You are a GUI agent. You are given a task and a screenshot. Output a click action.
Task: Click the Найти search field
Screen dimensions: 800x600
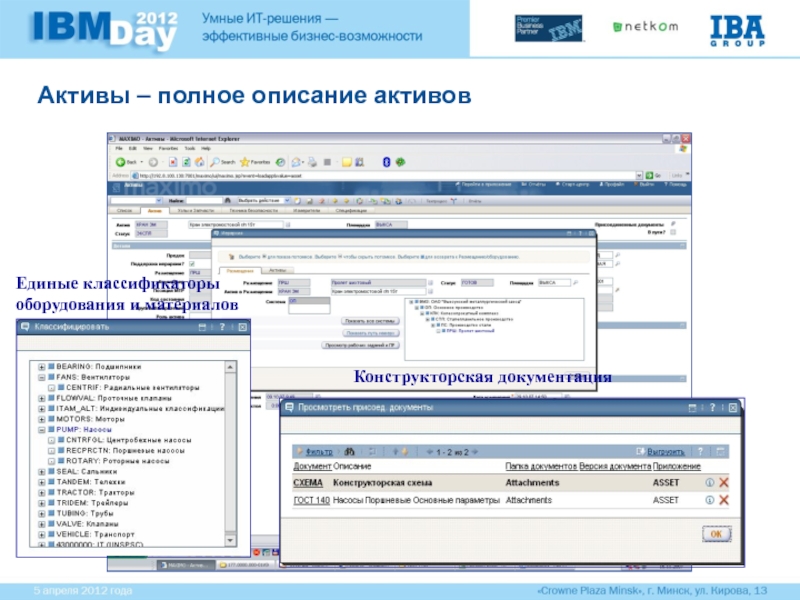(205, 201)
